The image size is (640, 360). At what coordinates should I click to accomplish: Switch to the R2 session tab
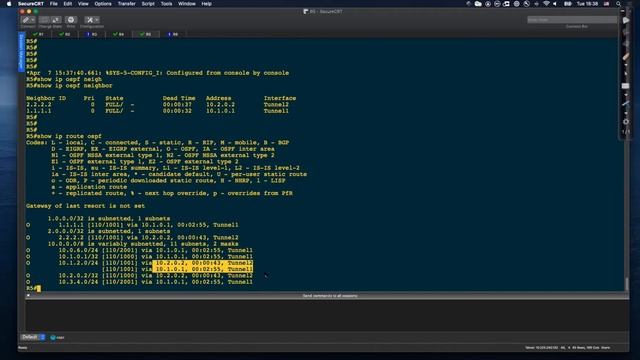[64, 34]
